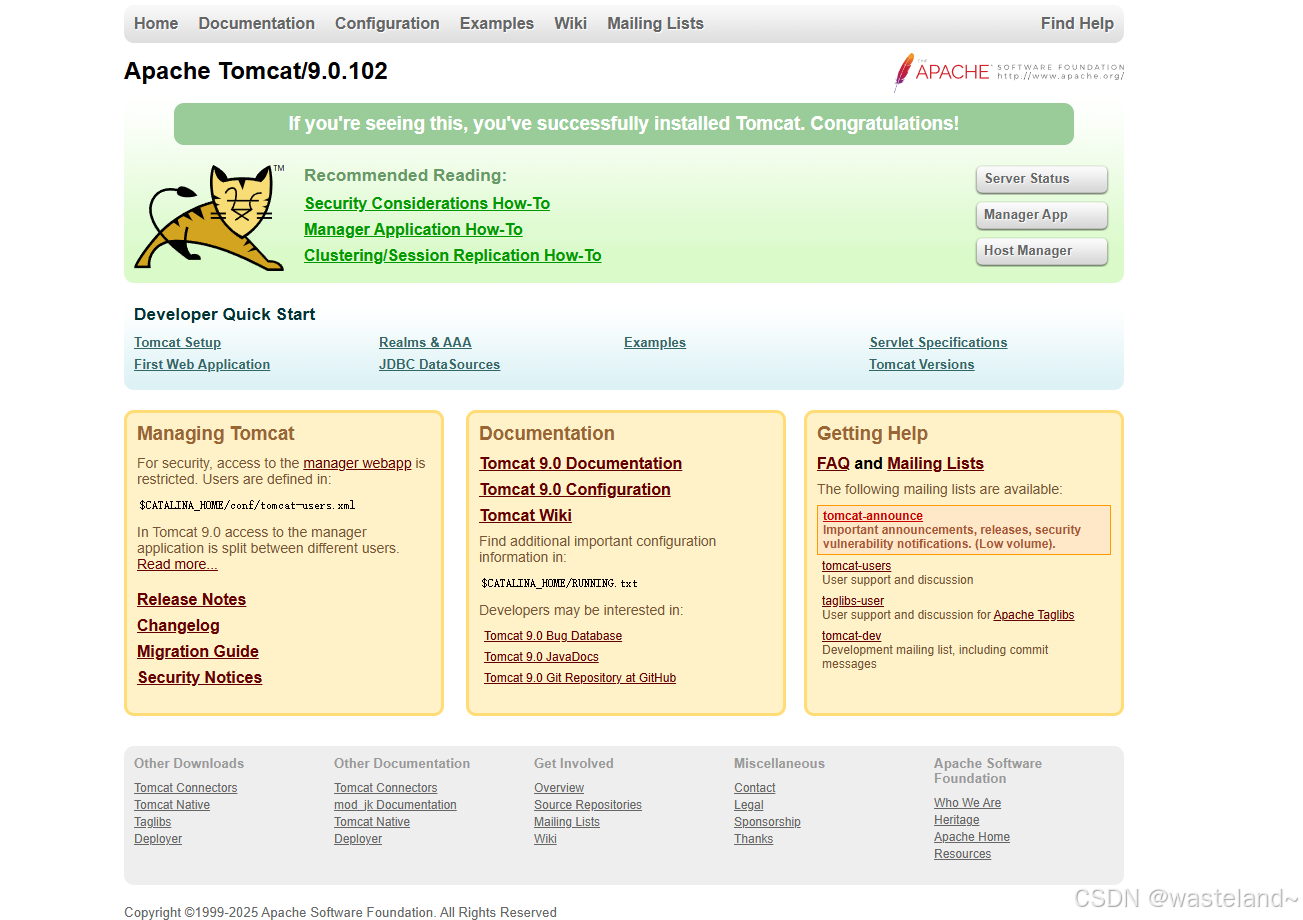The width and height of the screenshot is (1303, 920).
Task: Open Examples in the top navigation bar
Action: coord(497,23)
